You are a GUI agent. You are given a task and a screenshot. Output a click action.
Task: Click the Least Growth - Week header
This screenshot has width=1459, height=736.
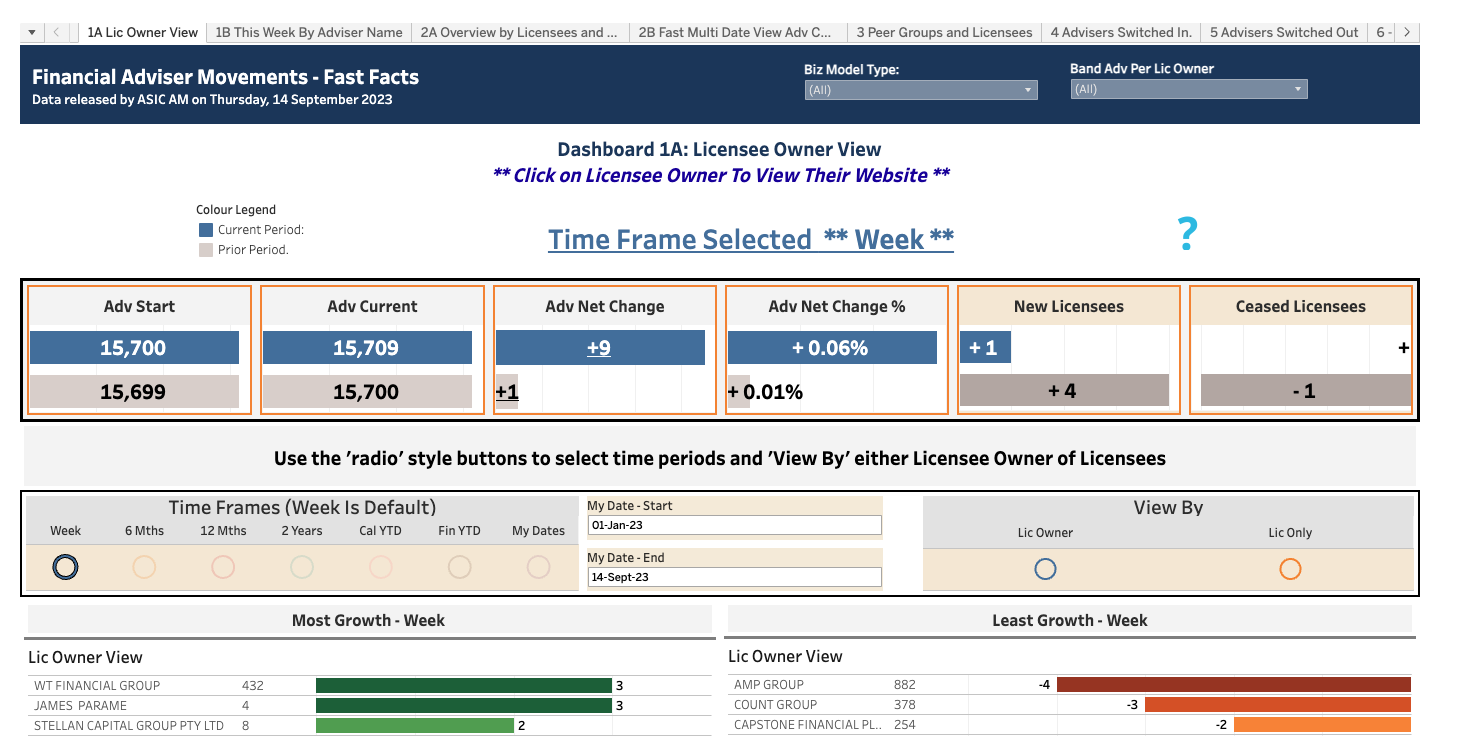(1070, 620)
